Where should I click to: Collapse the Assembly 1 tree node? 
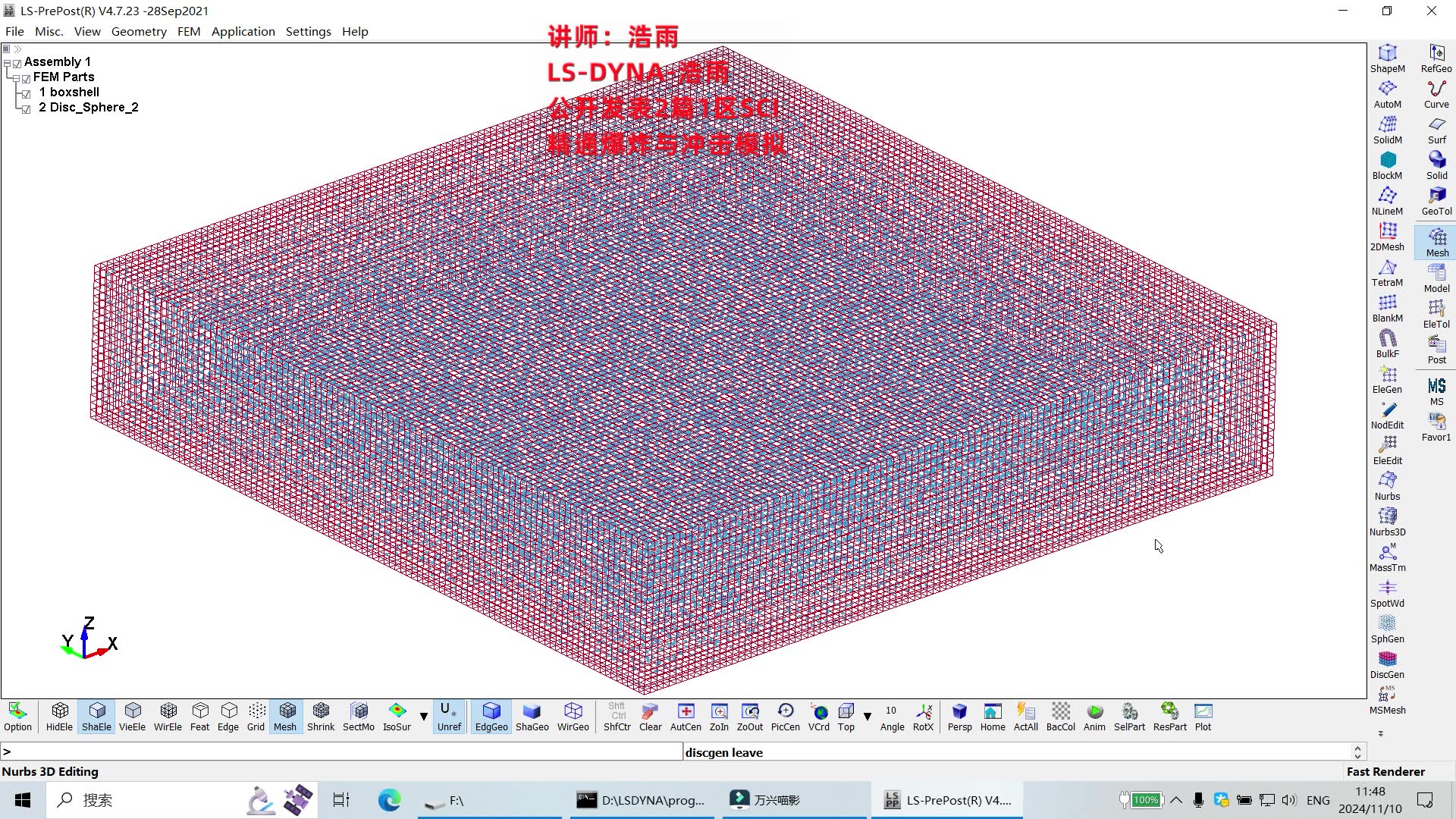[x=7, y=64]
